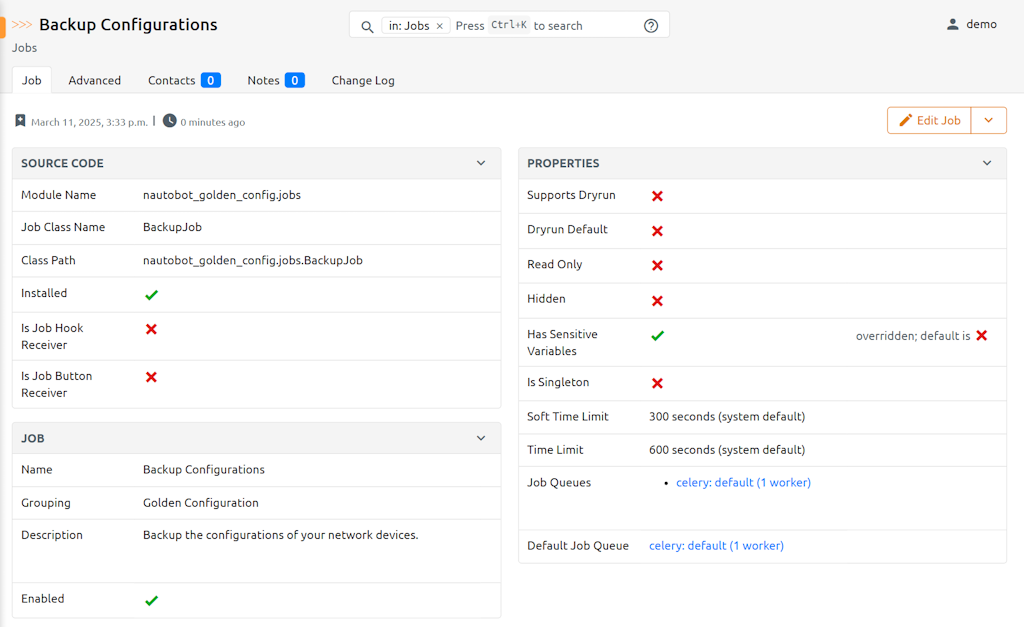
Task: Open the Change Log tab
Action: (x=363, y=80)
